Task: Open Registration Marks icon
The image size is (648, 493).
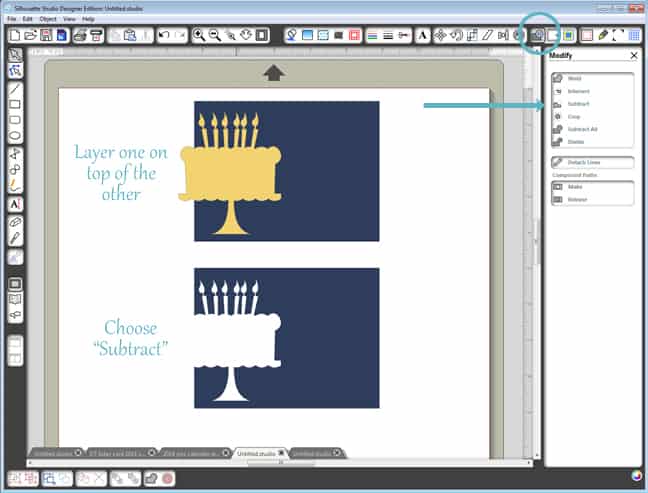Action: point(618,36)
